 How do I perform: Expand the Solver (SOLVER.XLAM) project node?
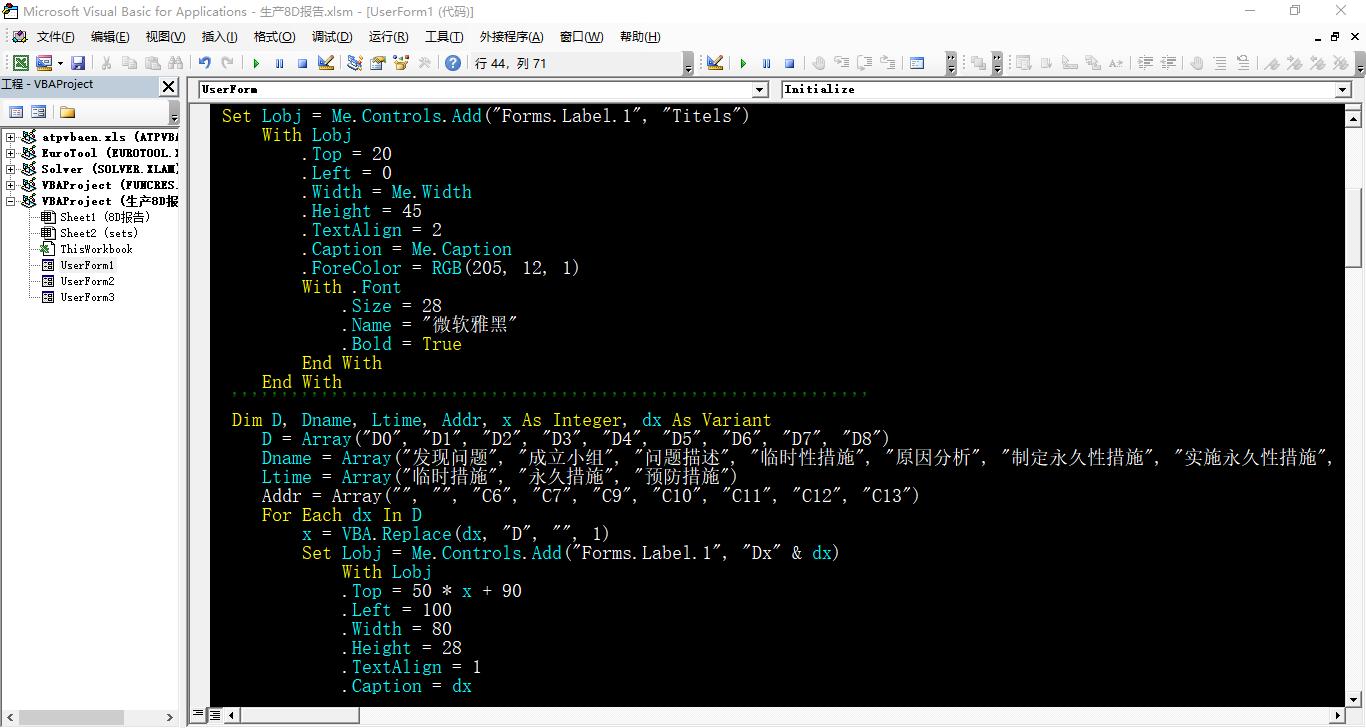pyautogui.click(x=8, y=168)
